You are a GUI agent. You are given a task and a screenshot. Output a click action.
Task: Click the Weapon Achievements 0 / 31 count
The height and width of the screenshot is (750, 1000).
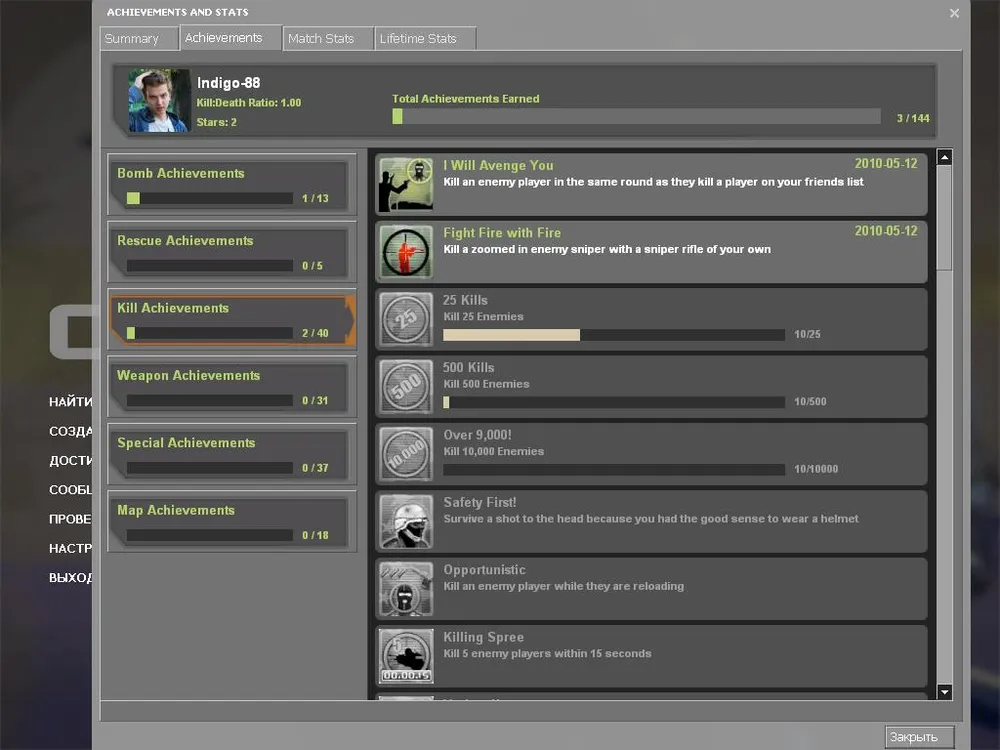315,401
